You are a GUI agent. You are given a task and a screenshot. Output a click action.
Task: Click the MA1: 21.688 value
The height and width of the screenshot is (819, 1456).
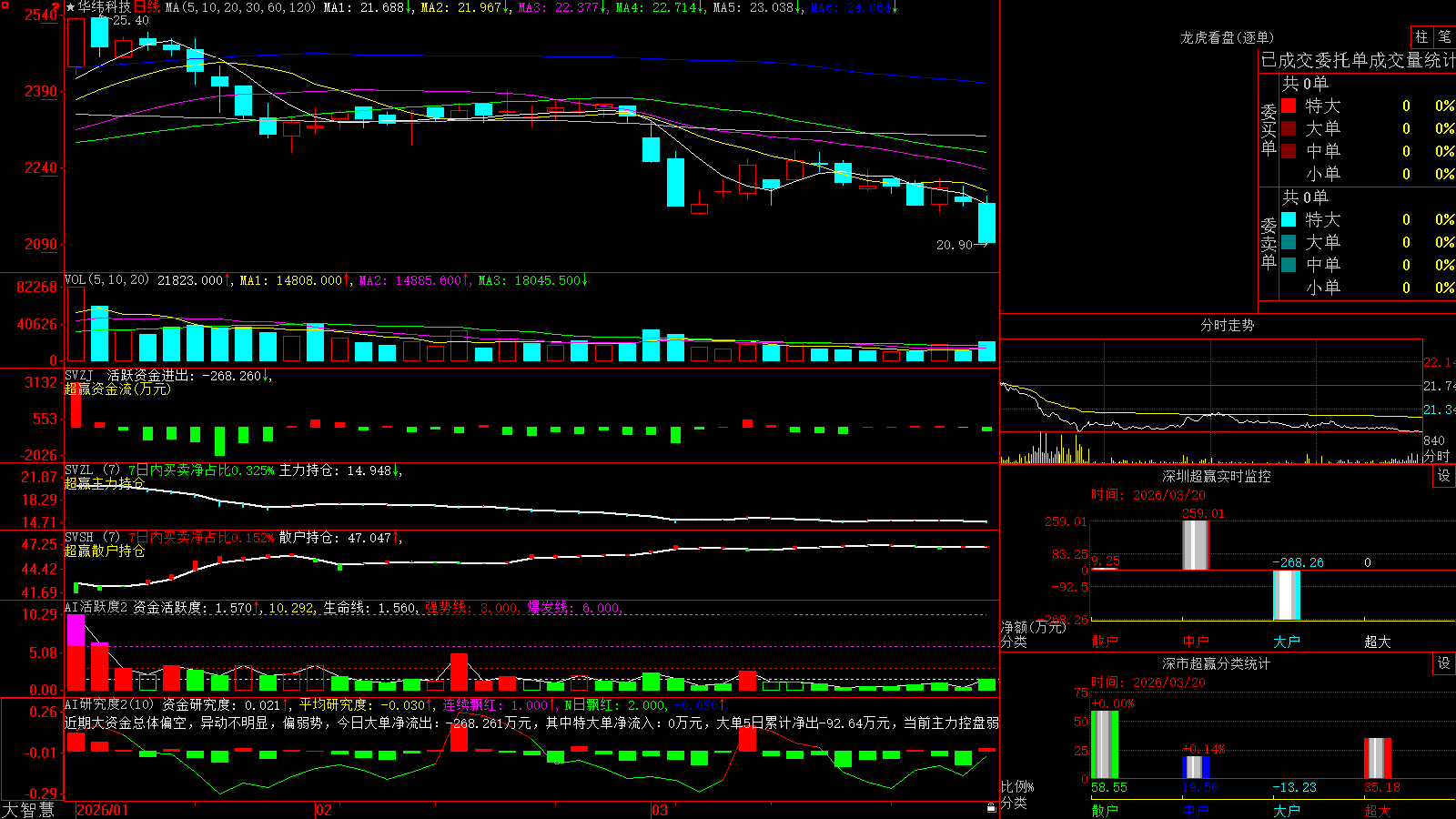click(x=368, y=7)
